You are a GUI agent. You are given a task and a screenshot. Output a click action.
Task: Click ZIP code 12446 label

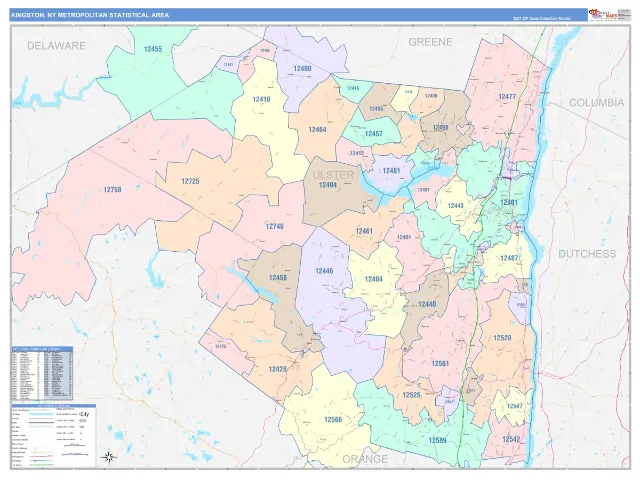[x=324, y=271]
